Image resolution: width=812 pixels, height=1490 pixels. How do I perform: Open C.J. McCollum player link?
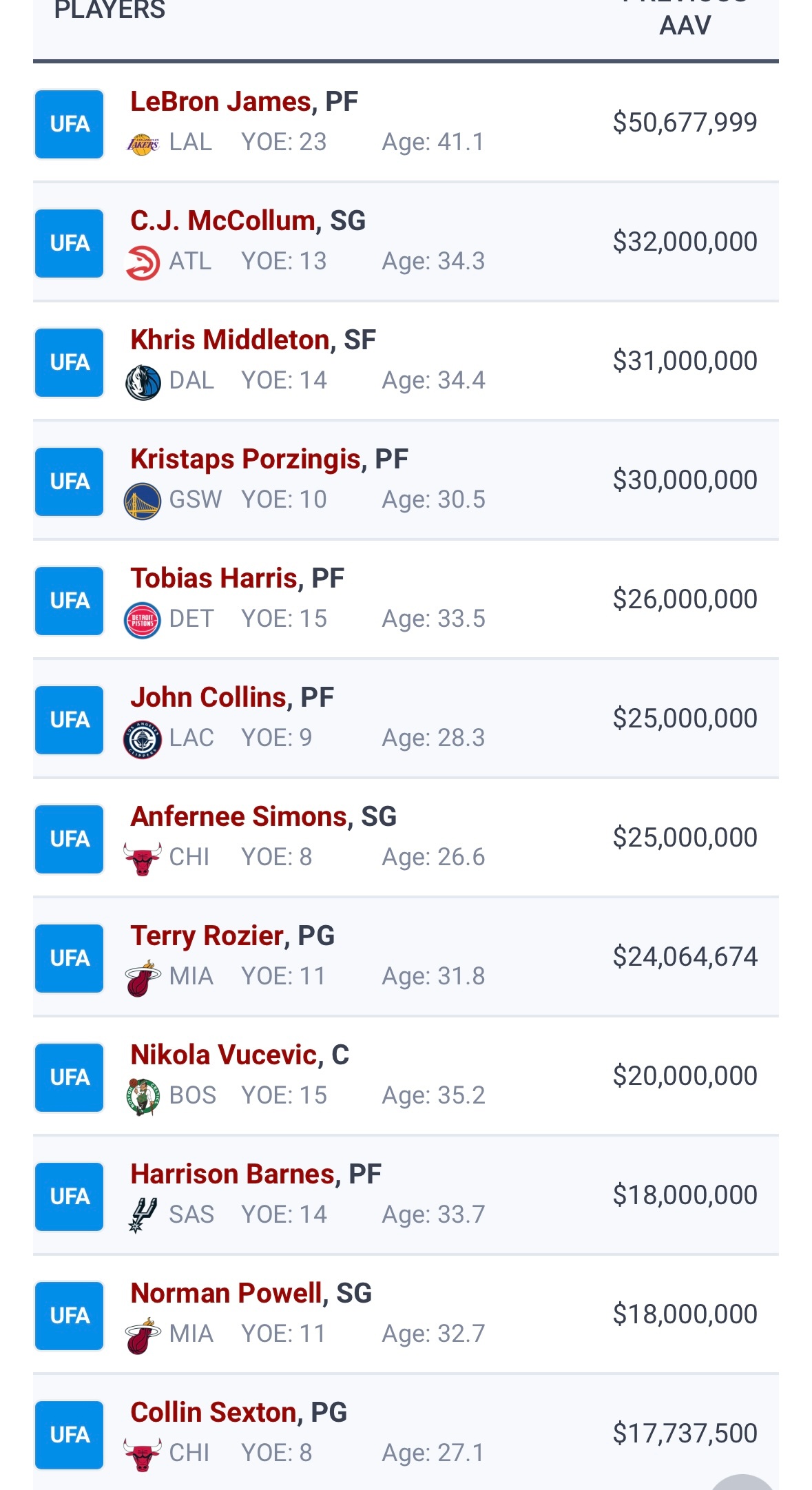tap(222, 221)
